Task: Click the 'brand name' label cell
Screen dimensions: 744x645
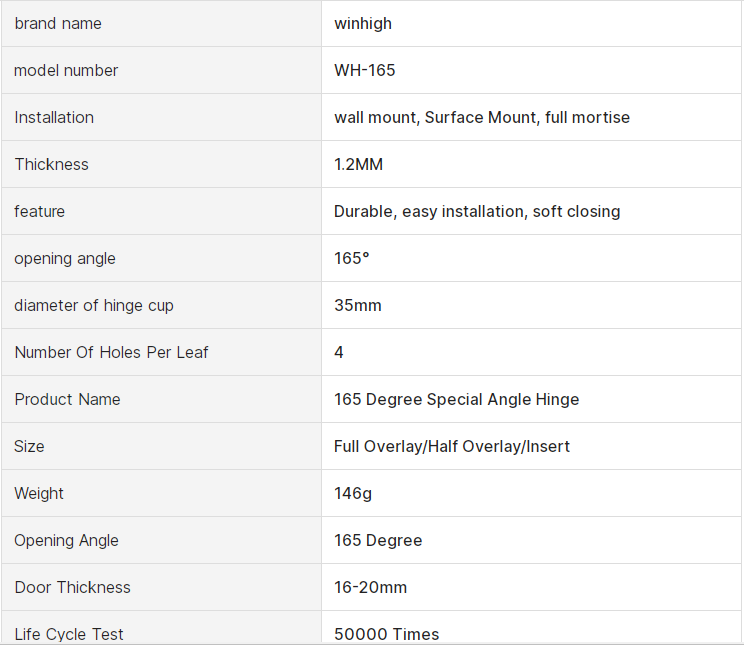Action: [58, 23]
